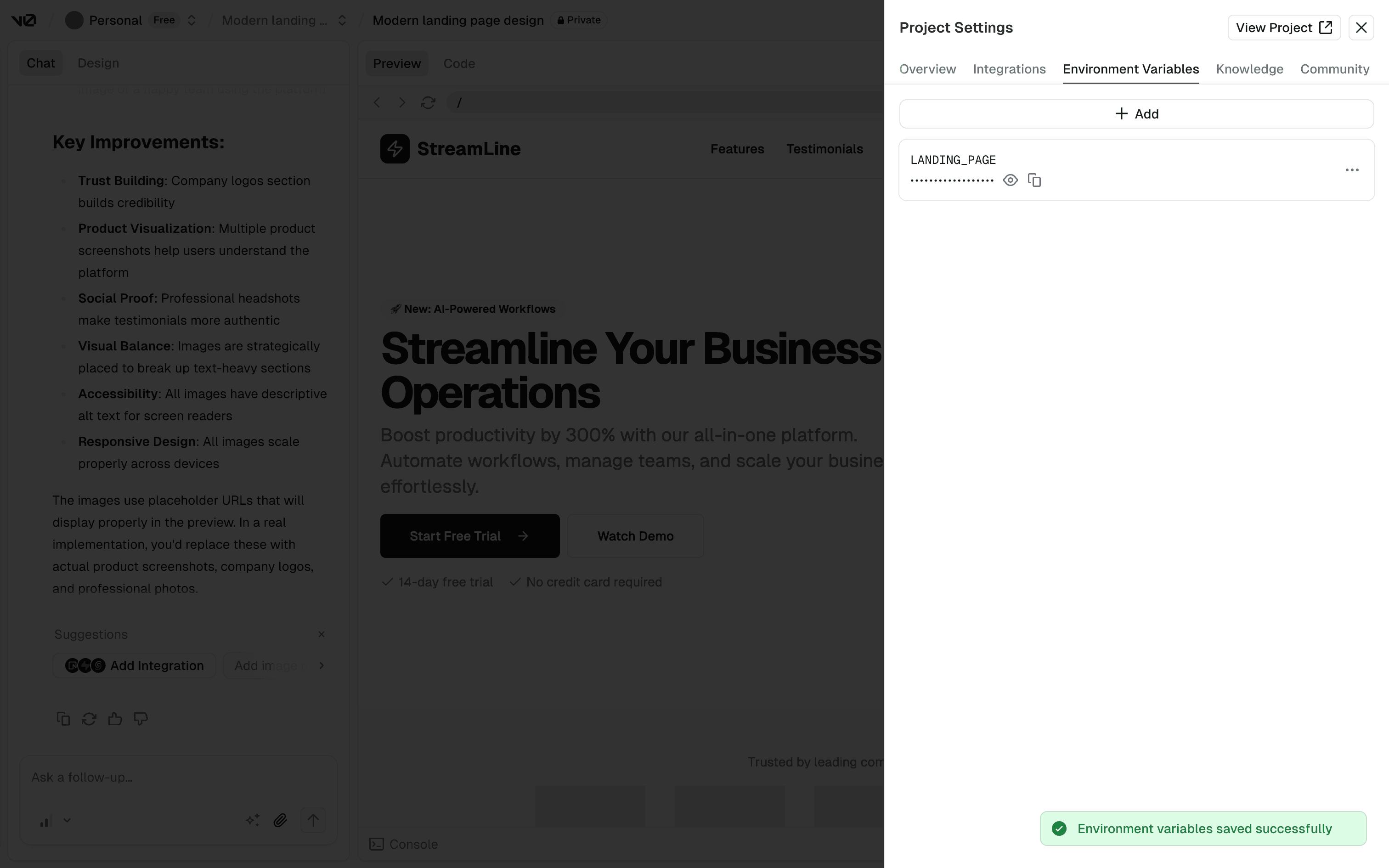Screen dimensions: 1389x868
Task: Click the Add environment variable button
Action: tap(1136, 114)
